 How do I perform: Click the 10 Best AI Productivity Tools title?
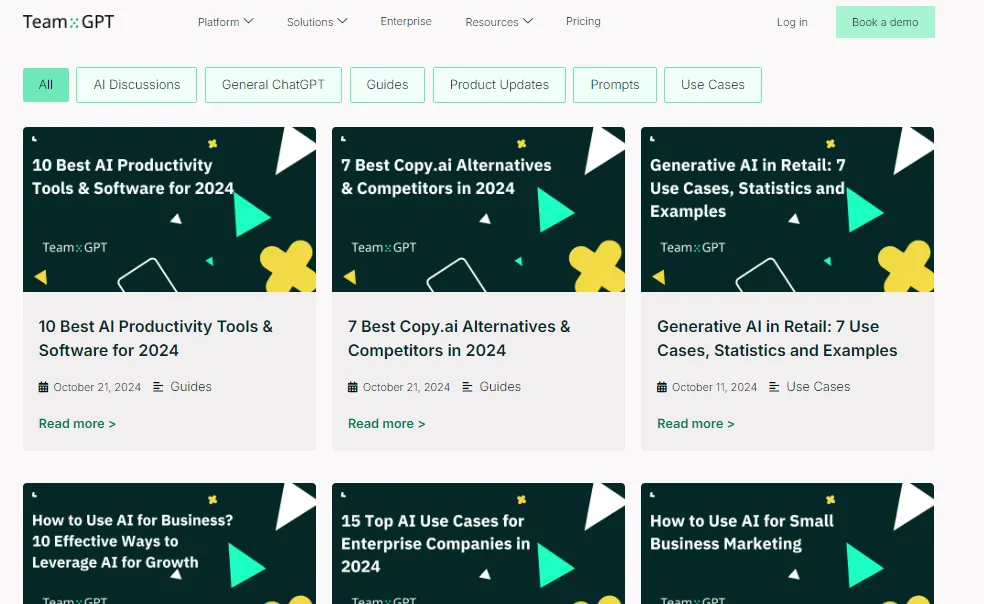(x=156, y=338)
